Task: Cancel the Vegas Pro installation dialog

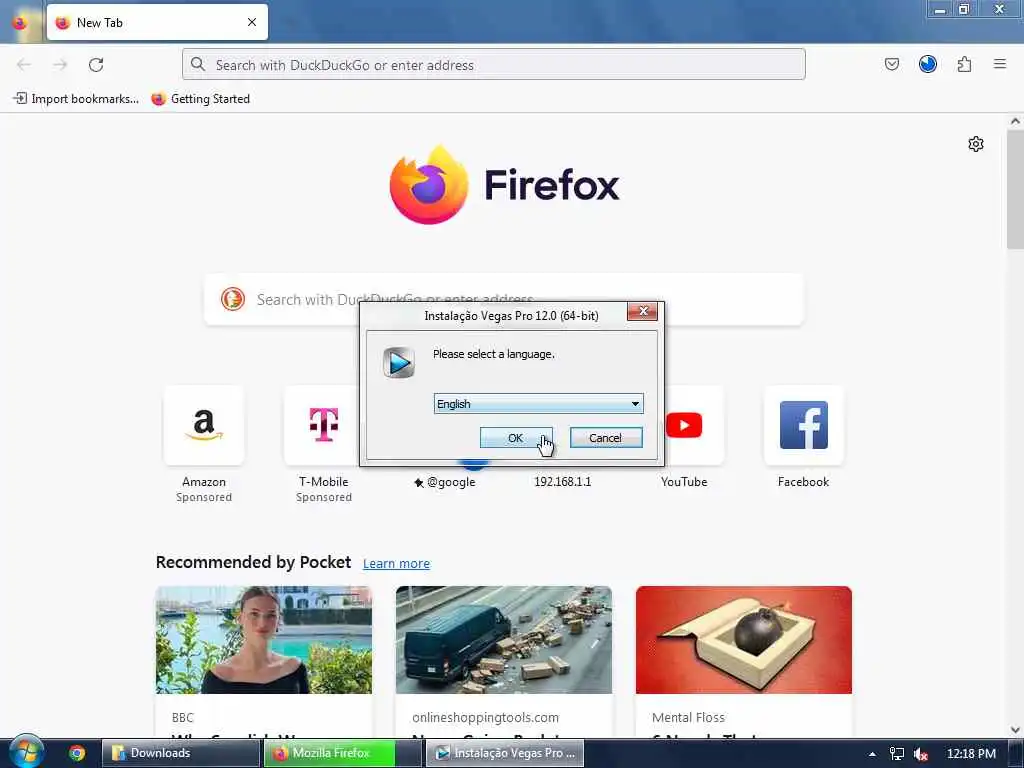Action: pos(605,438)
